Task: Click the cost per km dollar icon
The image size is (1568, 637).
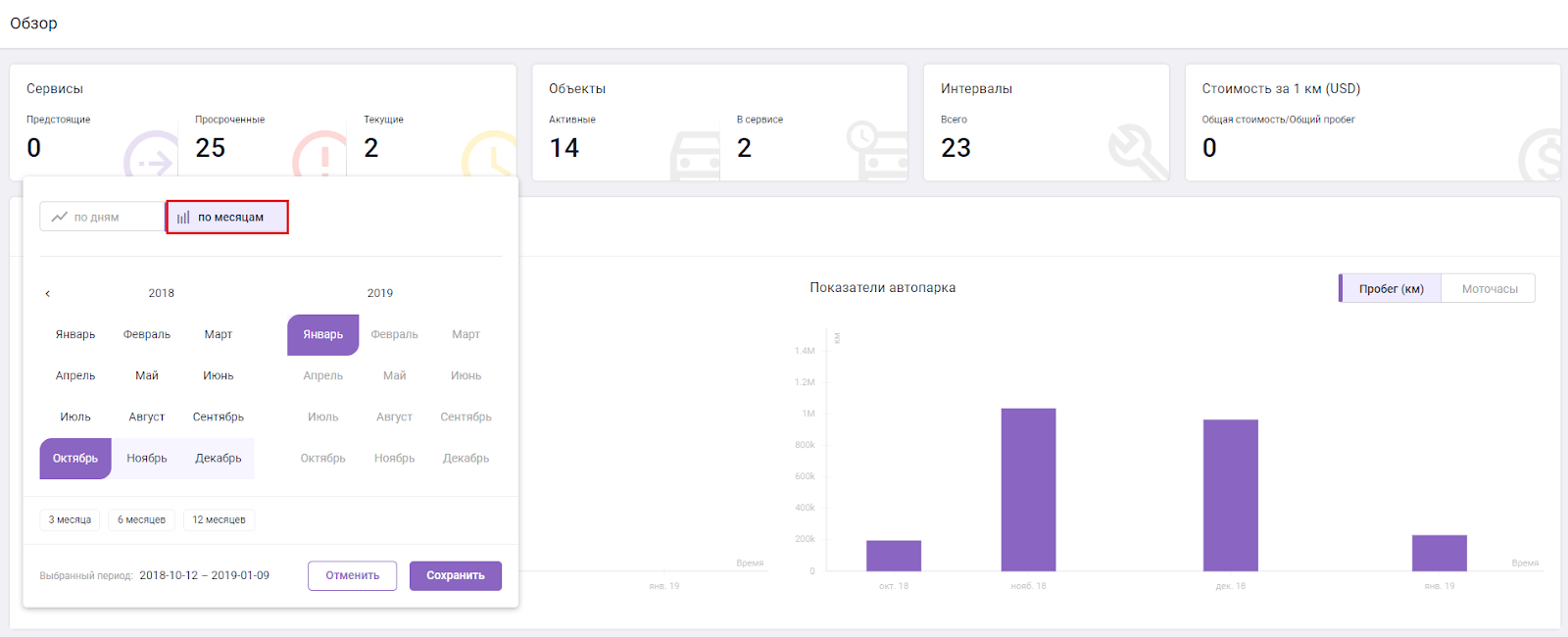Action: tap(1540, 157)
